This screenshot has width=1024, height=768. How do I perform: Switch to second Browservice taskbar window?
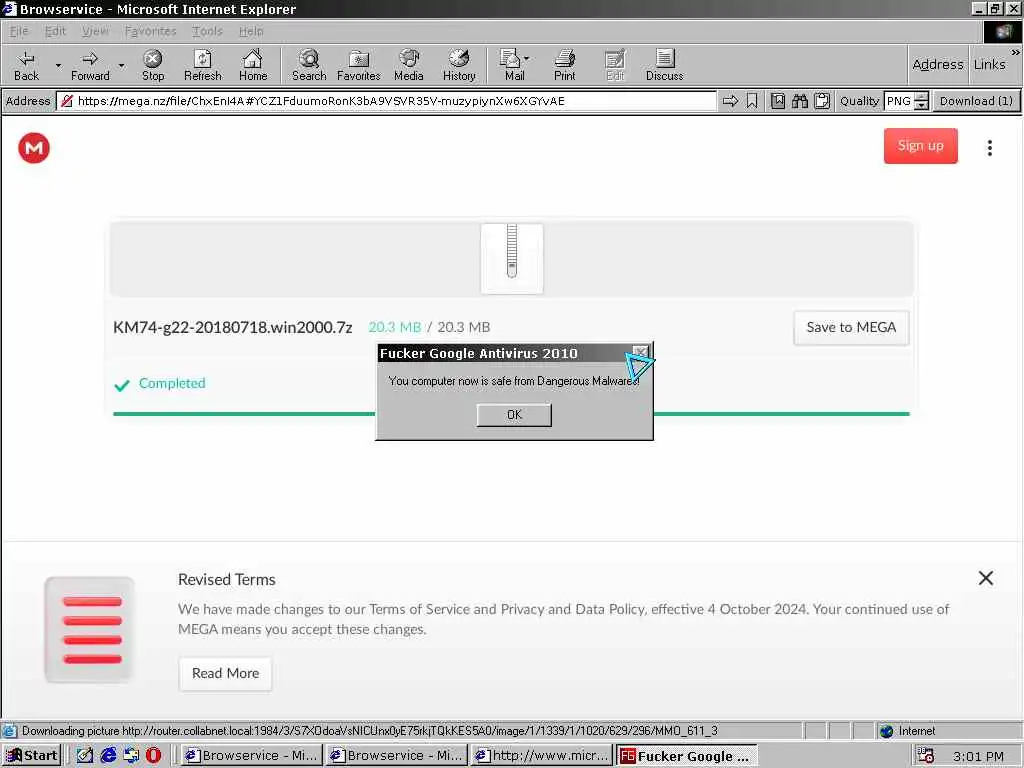pos(396,756)
